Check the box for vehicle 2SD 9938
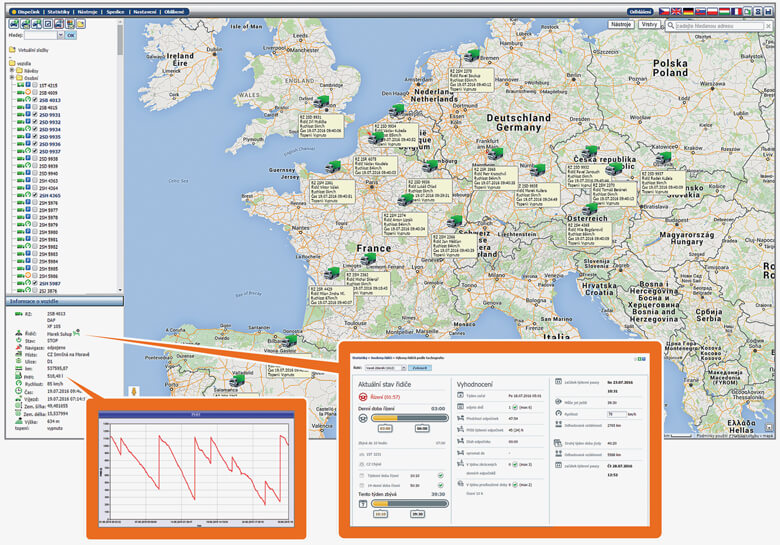The width and height of the screenshot is (780, 545). (x=35, y=158)
